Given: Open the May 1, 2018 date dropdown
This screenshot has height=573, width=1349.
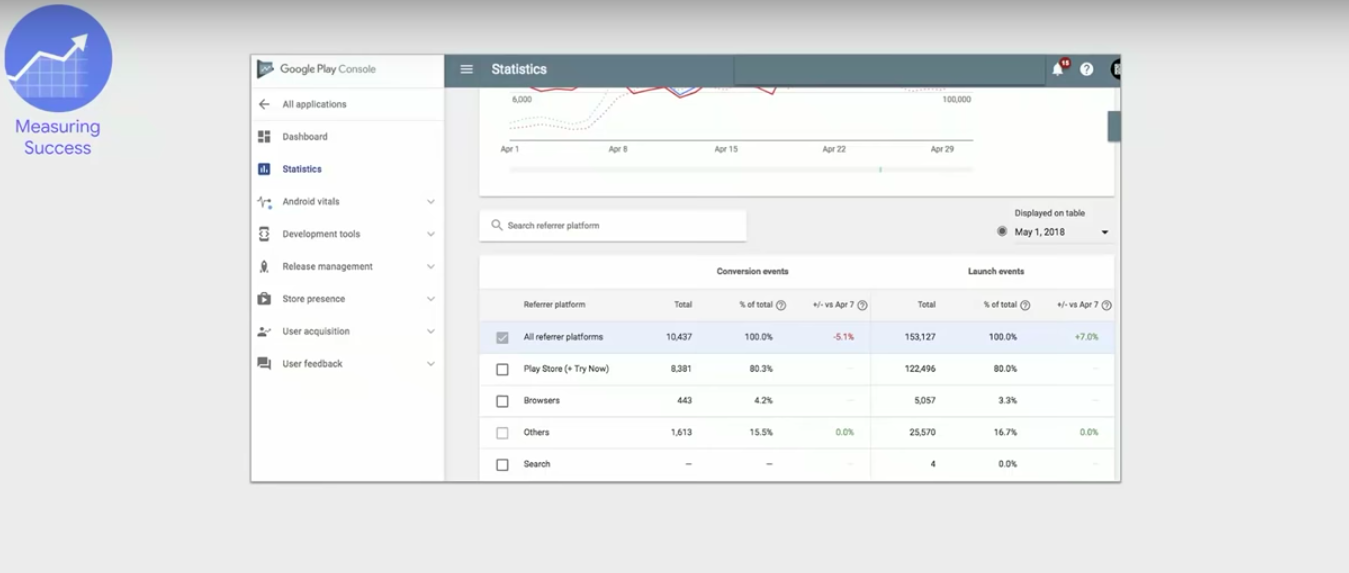Looking at the screenshot, I should pyautogui.click(x=1104, y=232).
